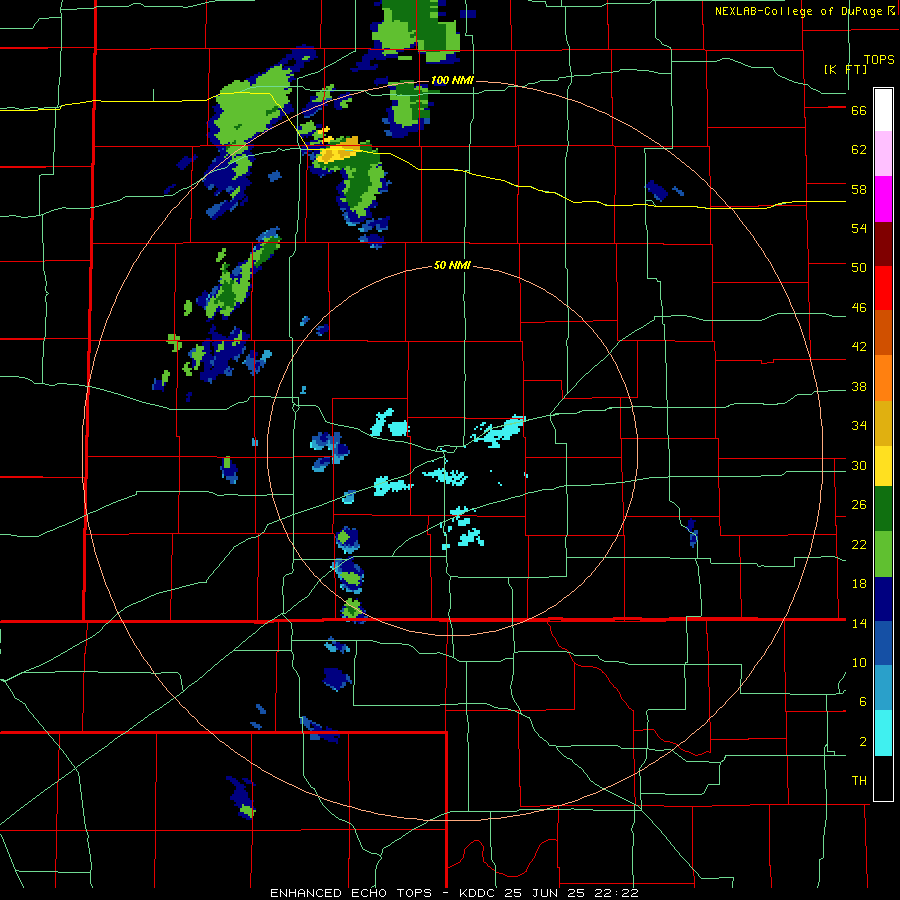Image resolution: width=900 pixels, height=900 pixels.
Task: Select the dark orange legend swatch
Action: (x=883, y=332)
